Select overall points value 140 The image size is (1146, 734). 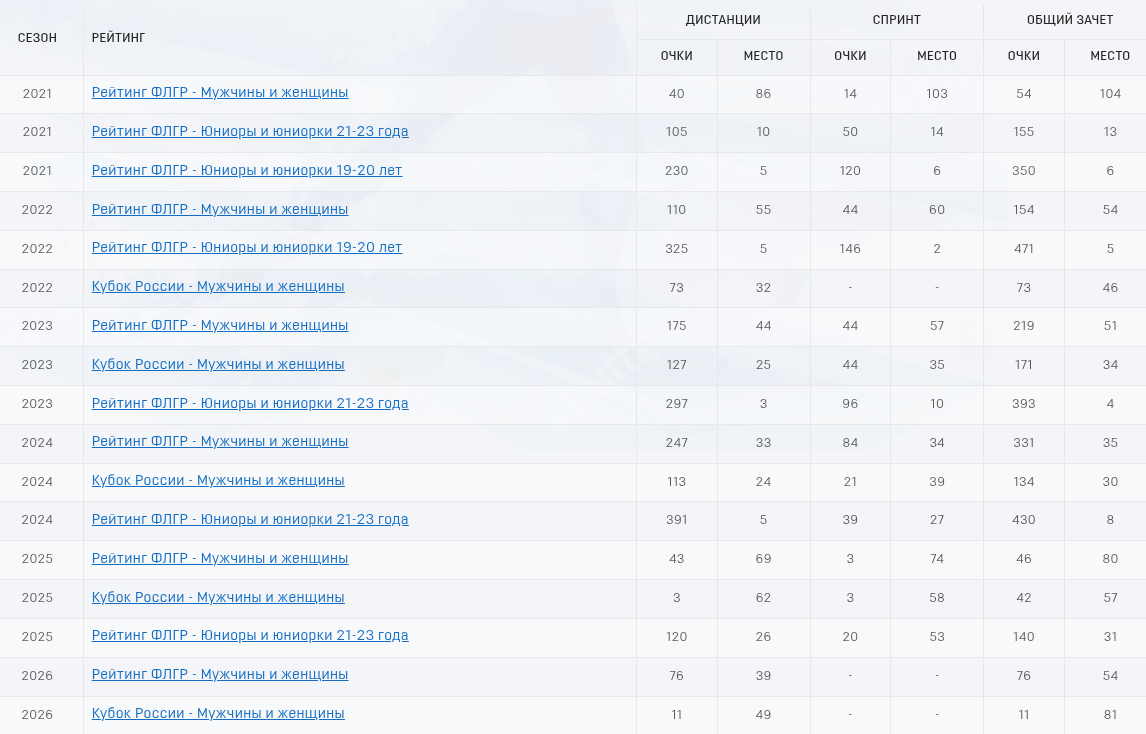tap(1023, 637)
